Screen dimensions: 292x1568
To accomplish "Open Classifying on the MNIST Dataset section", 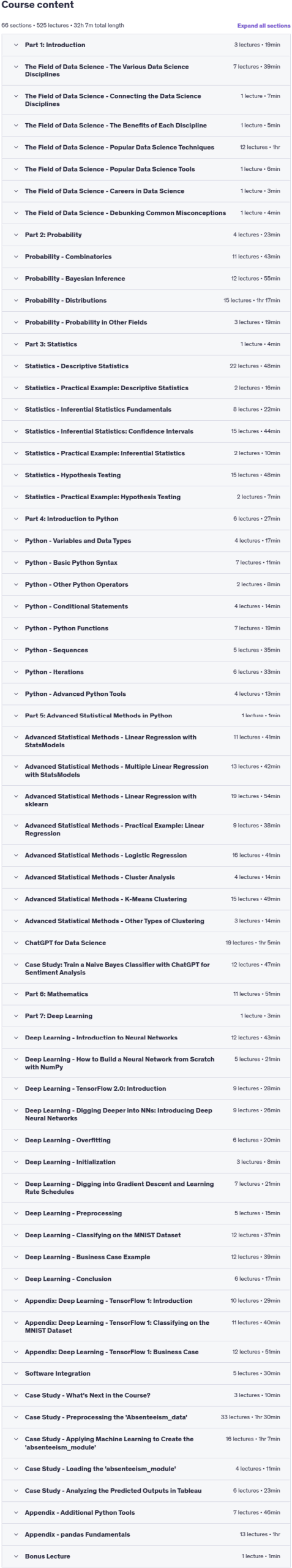I will click(x=146, y=1235).
